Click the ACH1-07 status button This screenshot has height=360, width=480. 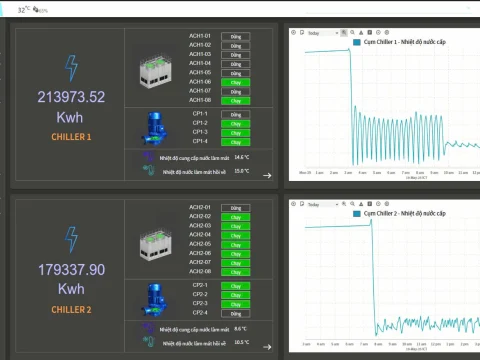click(236, 92)
